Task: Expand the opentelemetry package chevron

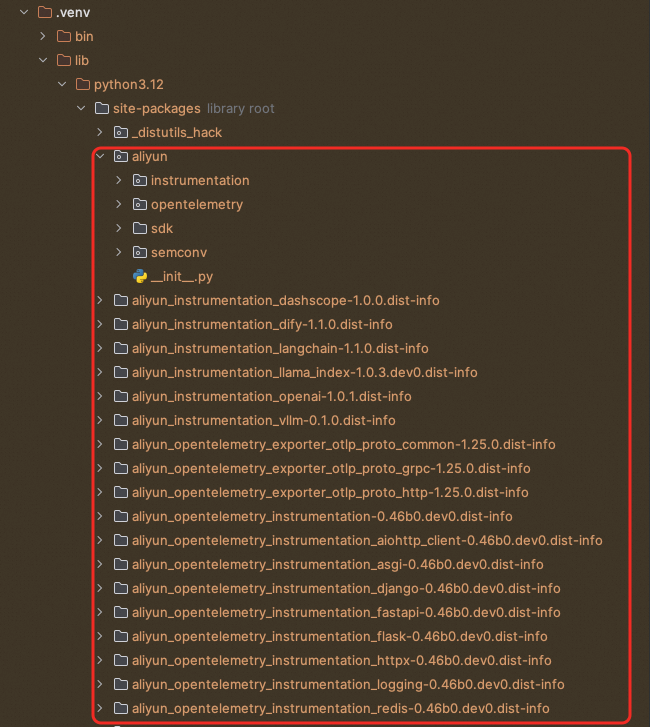Action: click(x=119, y=204)
